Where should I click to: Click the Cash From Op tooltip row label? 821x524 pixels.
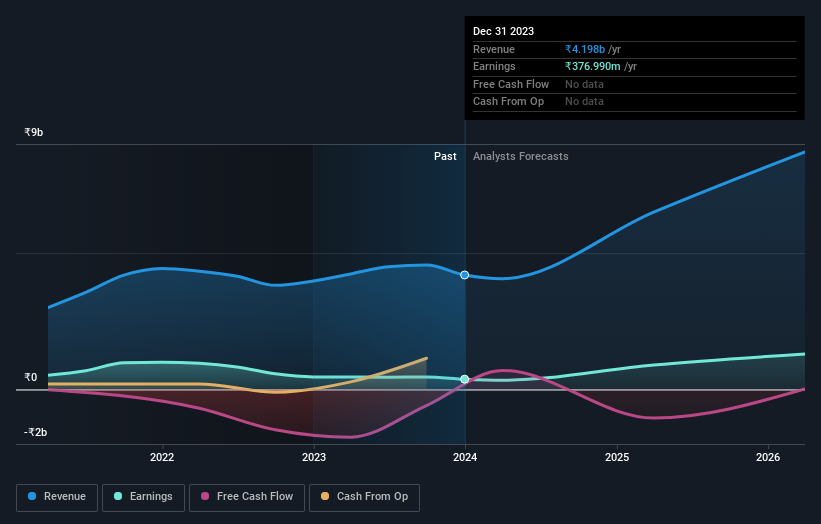point(508,102)
